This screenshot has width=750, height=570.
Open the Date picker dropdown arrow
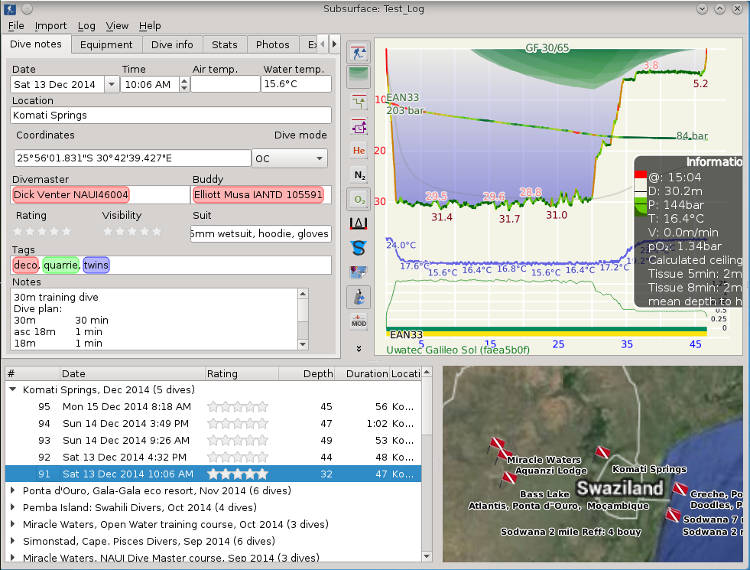point(110,85)
